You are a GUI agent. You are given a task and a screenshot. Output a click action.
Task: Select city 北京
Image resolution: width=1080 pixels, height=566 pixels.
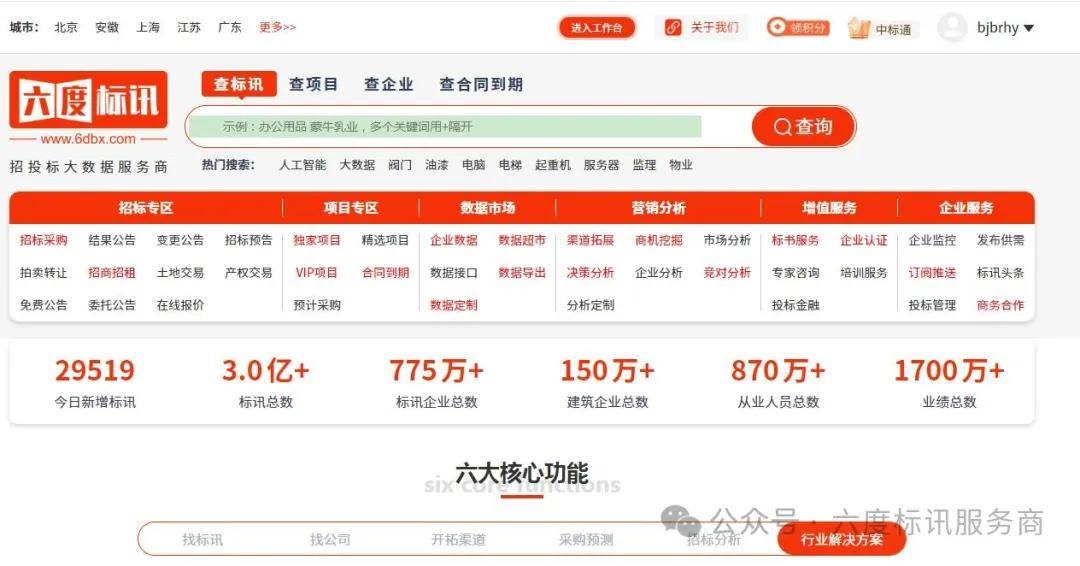(x=66, y=27)
